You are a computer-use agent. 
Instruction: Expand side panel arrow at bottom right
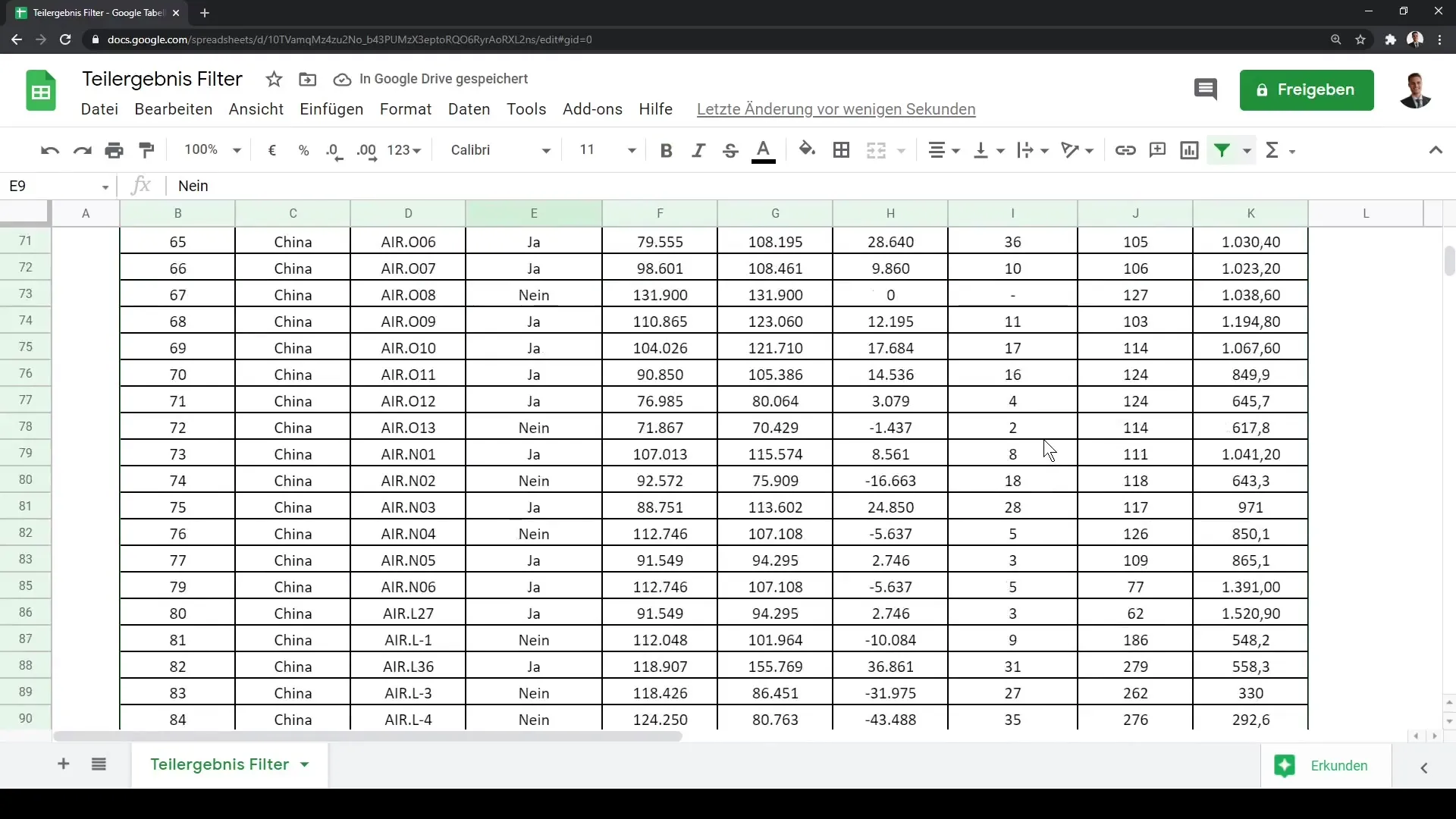(1424, 767)
